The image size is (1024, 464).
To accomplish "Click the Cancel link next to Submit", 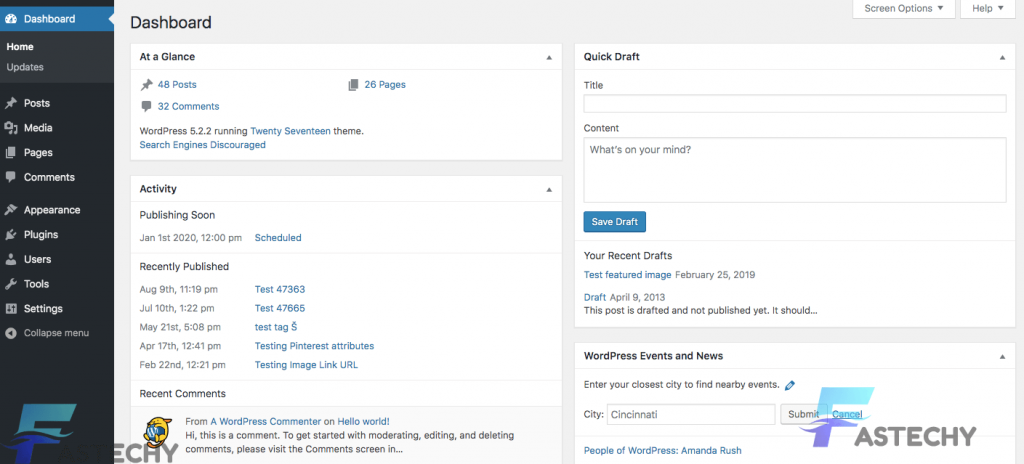I will point(847,414).
